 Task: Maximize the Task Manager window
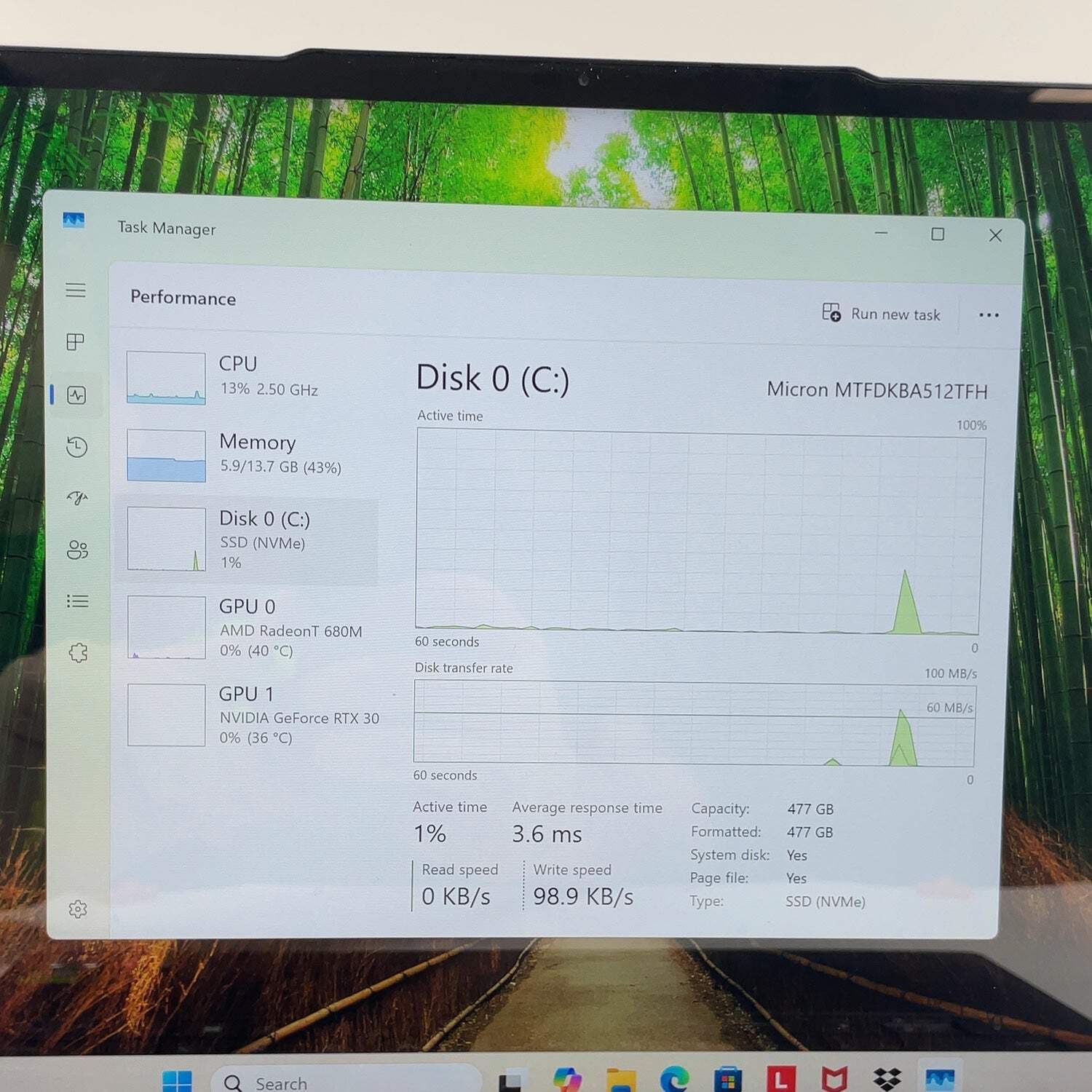(x=938, y=234)
